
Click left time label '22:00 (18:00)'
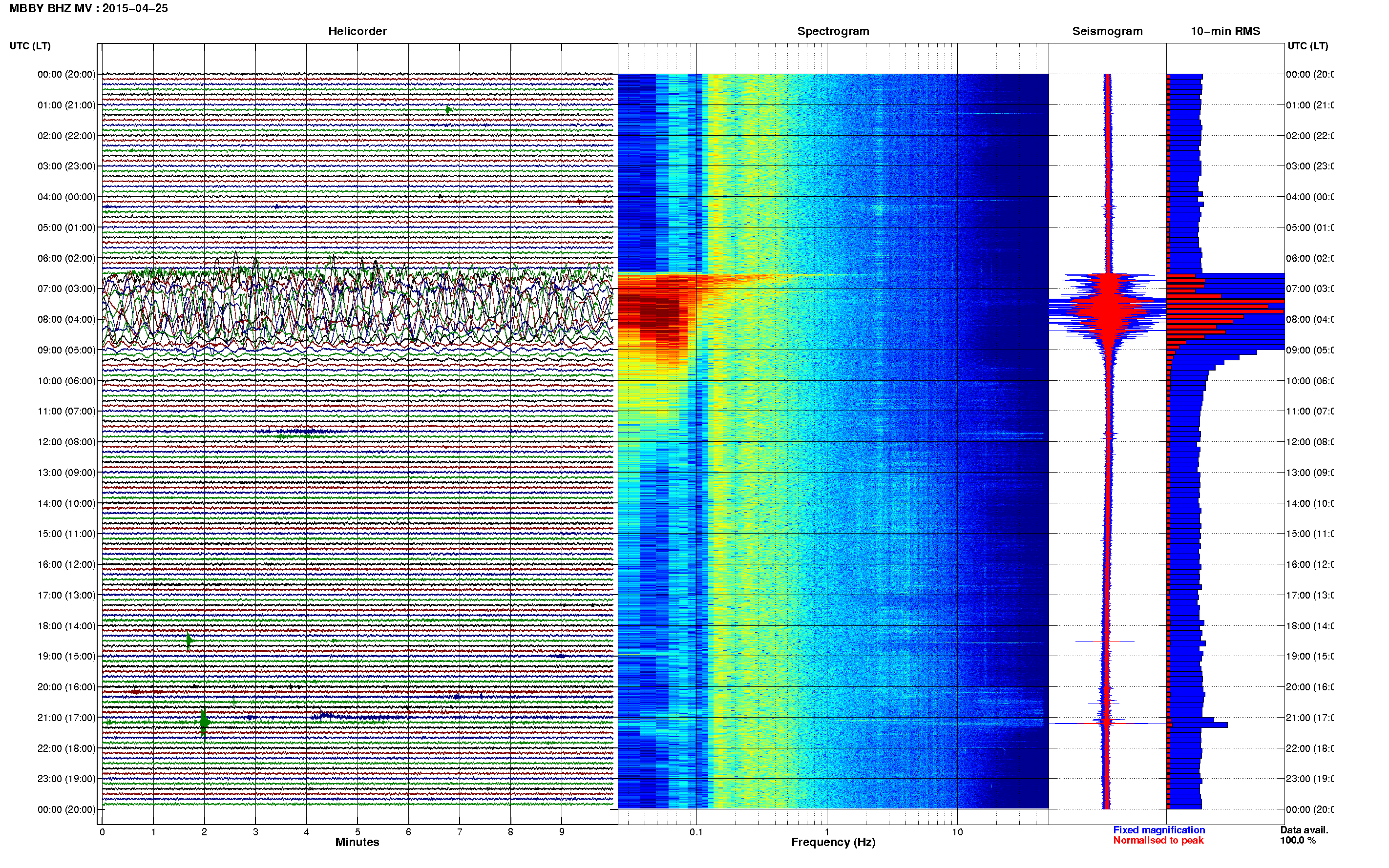pyautogui.click(x=66, y=748)
